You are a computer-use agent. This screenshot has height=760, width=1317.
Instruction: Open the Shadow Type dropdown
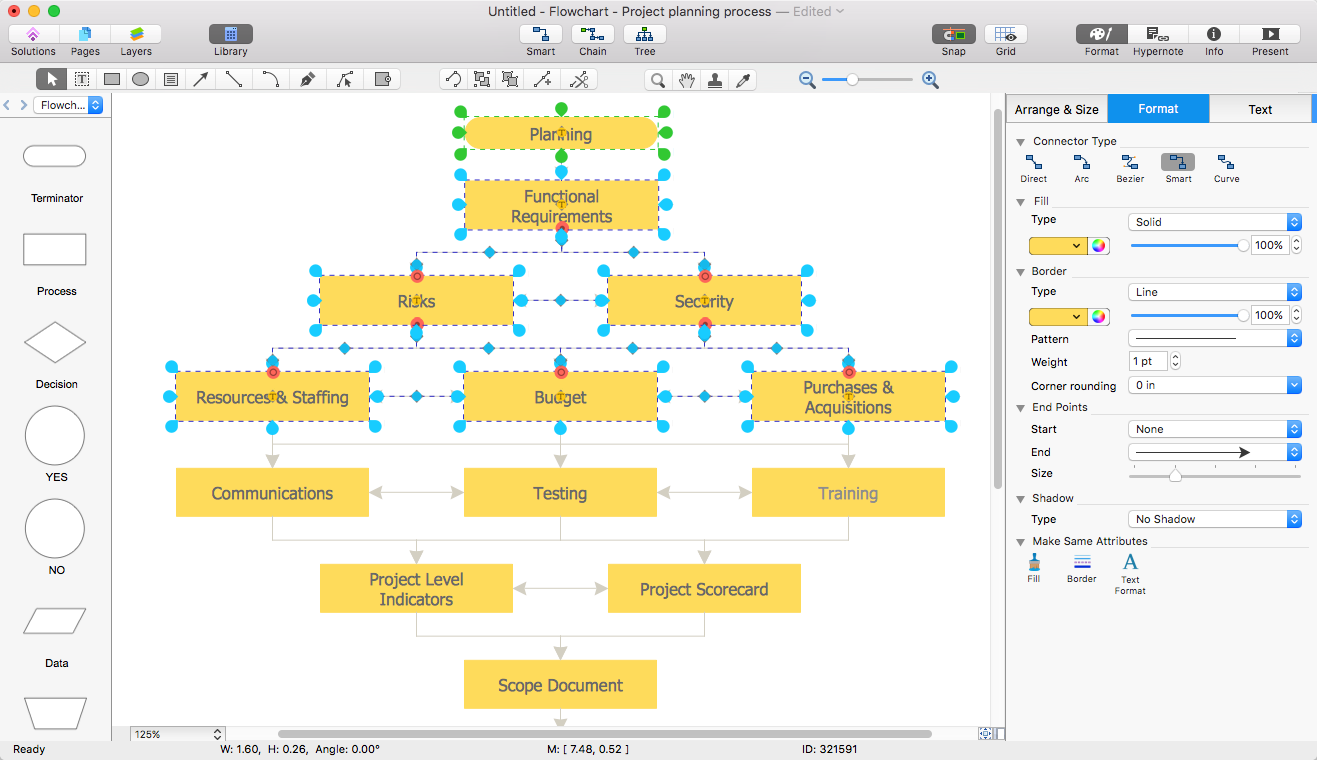[1214, 519]
